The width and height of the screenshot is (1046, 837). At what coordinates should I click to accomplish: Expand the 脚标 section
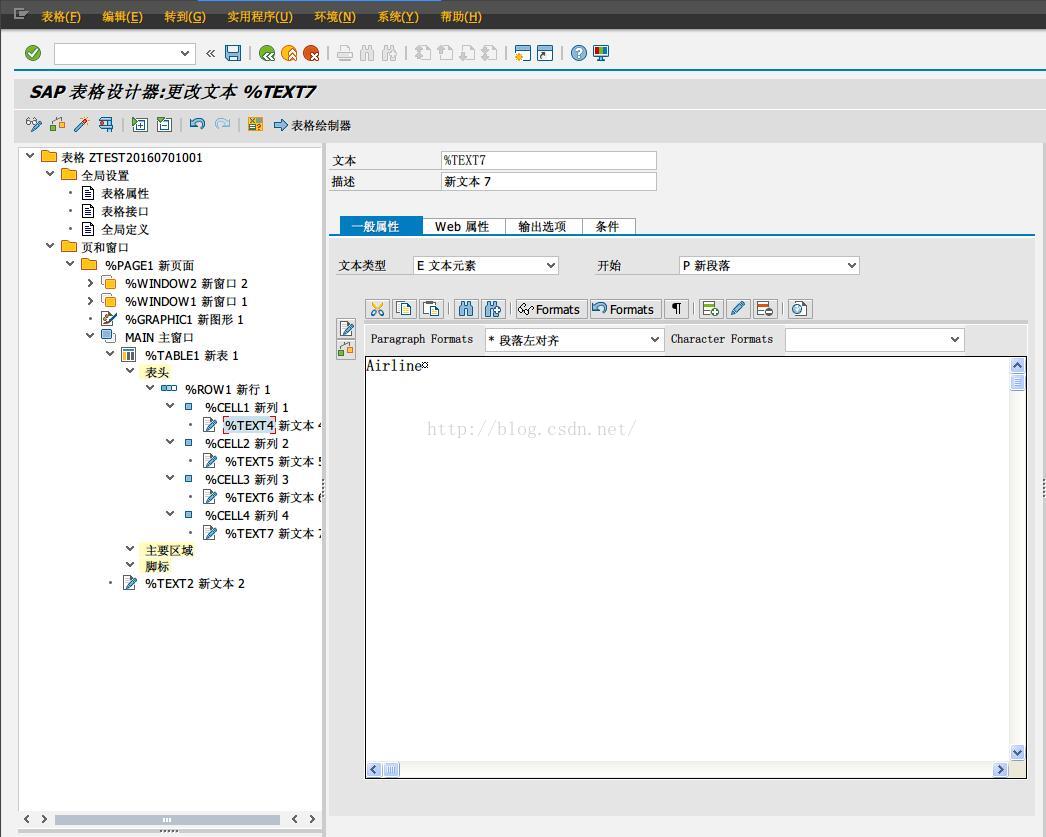point(130,565)
